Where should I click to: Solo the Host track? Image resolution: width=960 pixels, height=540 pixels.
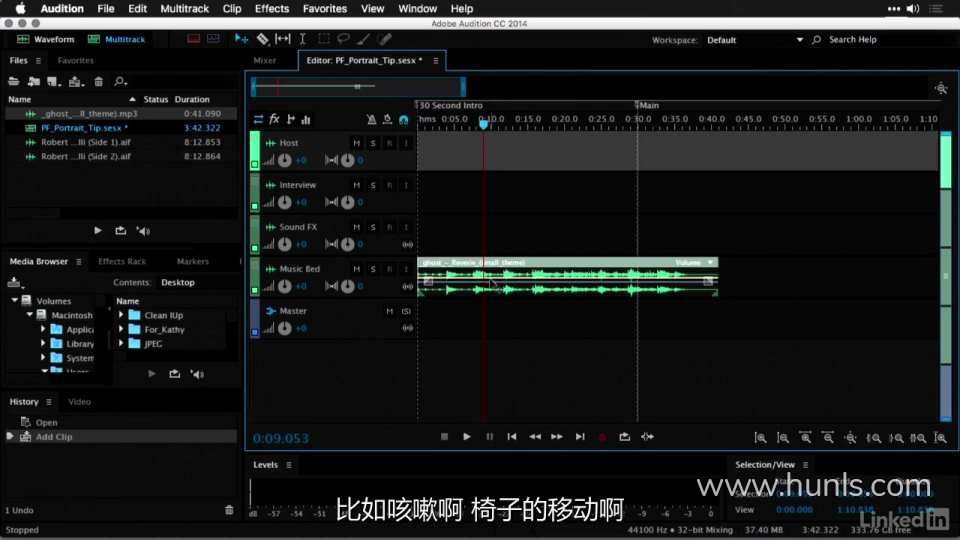click(x=373, y=143)
